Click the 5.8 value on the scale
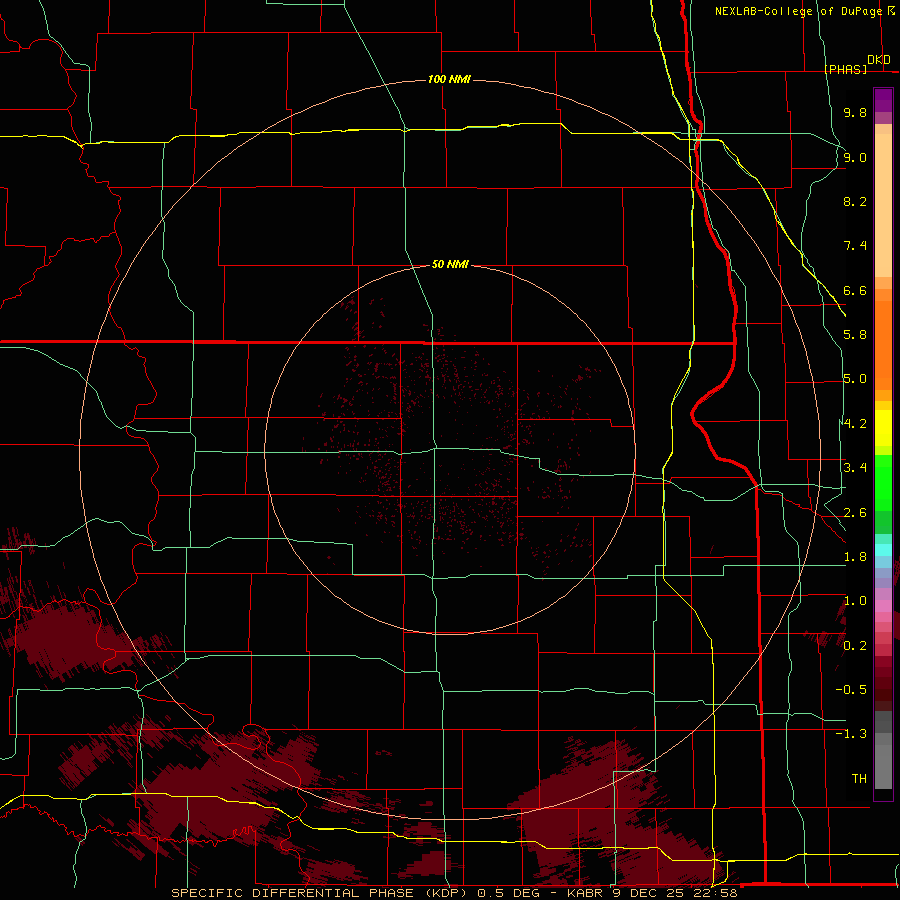The height and width of the screenshot is (900, 900). tap(855, 335)
